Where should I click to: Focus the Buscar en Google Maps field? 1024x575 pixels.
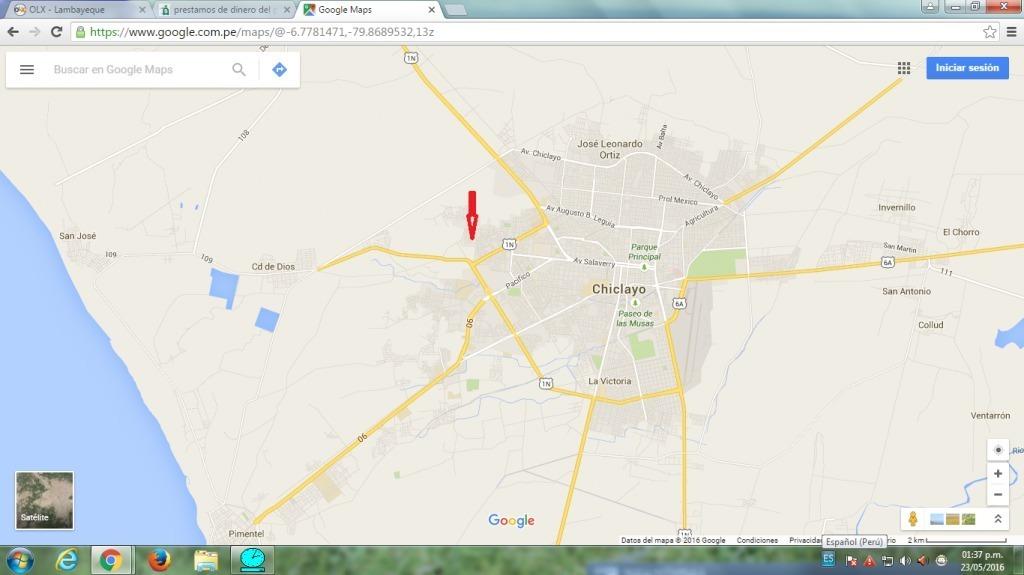140,69
